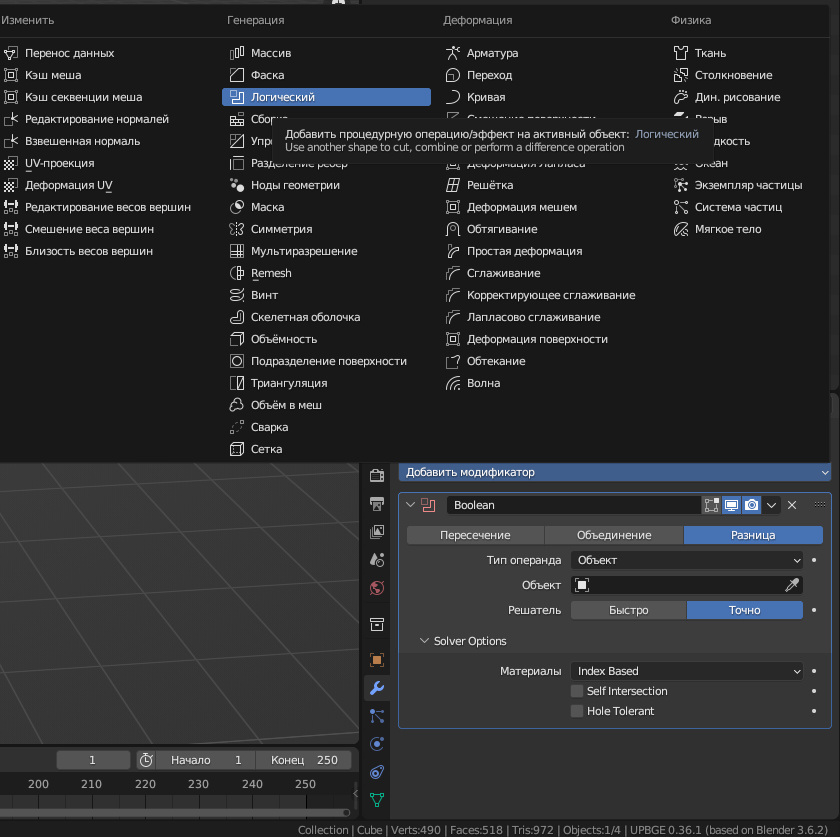Open the Particles properties tab icon

377,716
